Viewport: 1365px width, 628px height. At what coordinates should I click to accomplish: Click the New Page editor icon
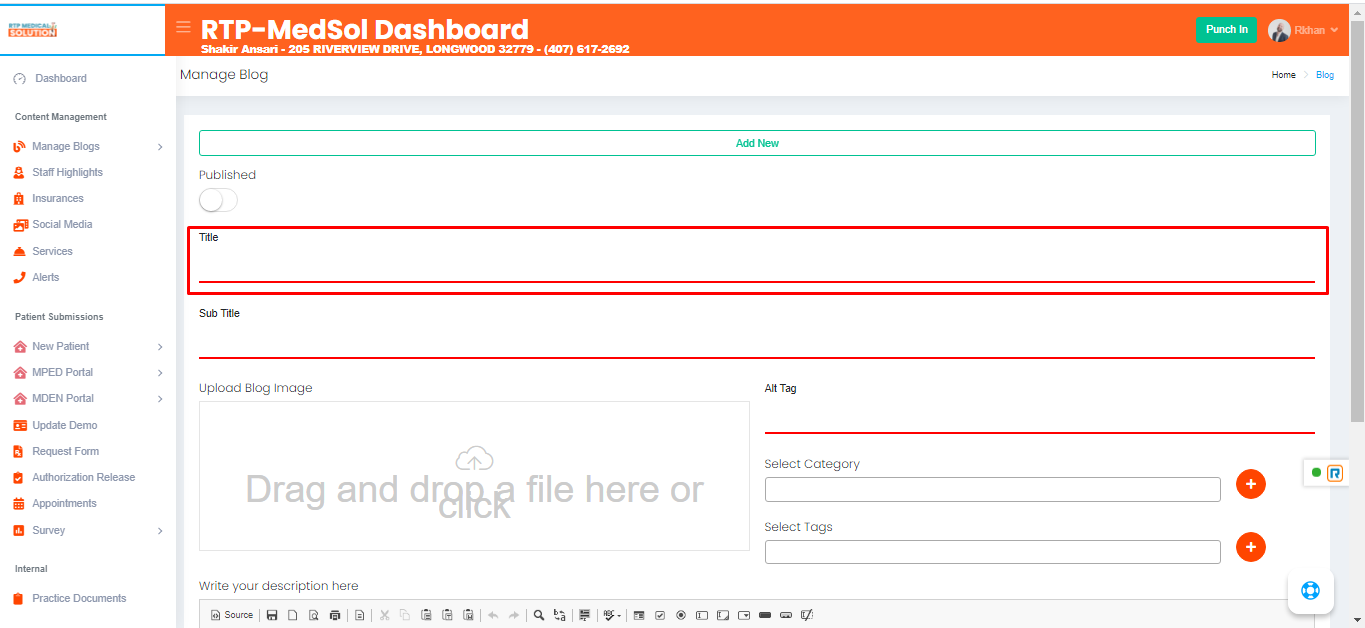pos(293,615)
